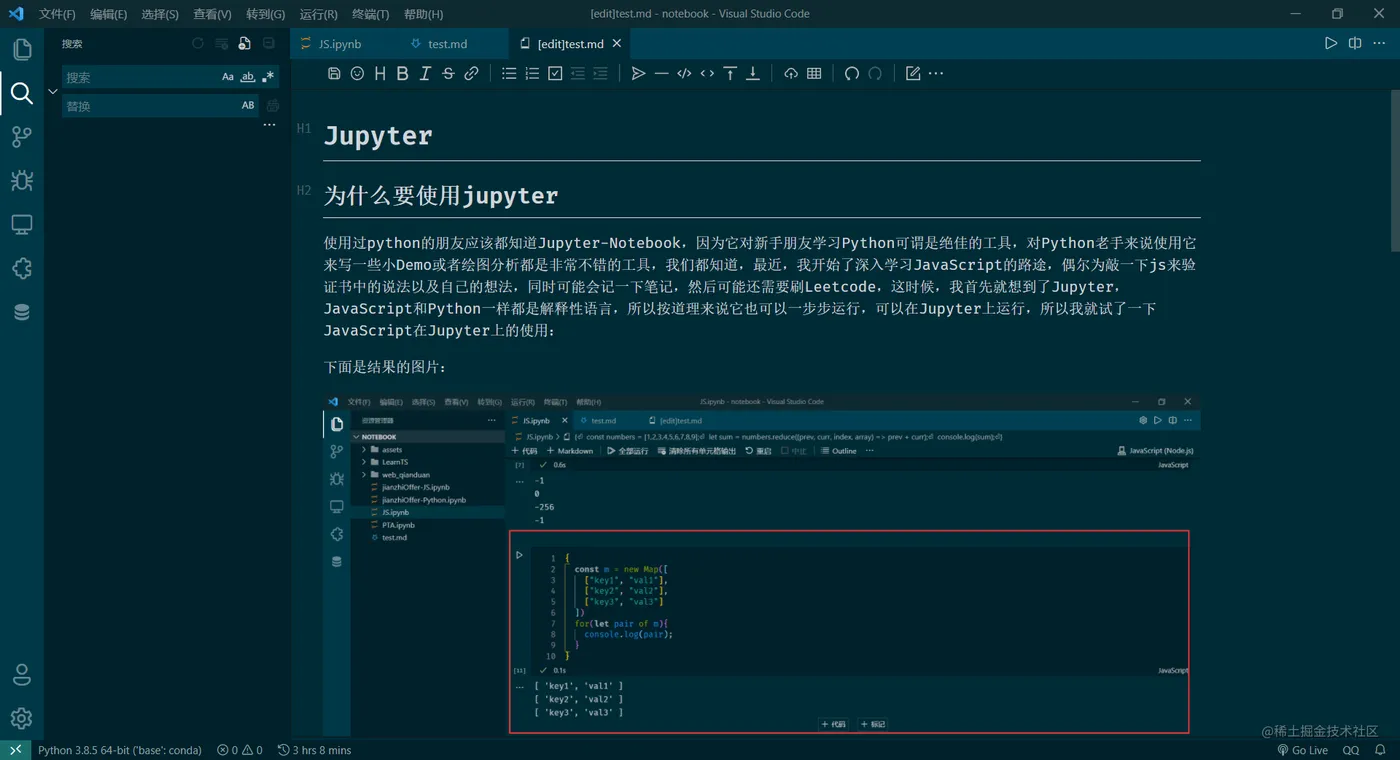Image resolution: width=1400 pixels, height=760 pixels.
Task: Open the Accounts menu icon
Action: point(22,675)
